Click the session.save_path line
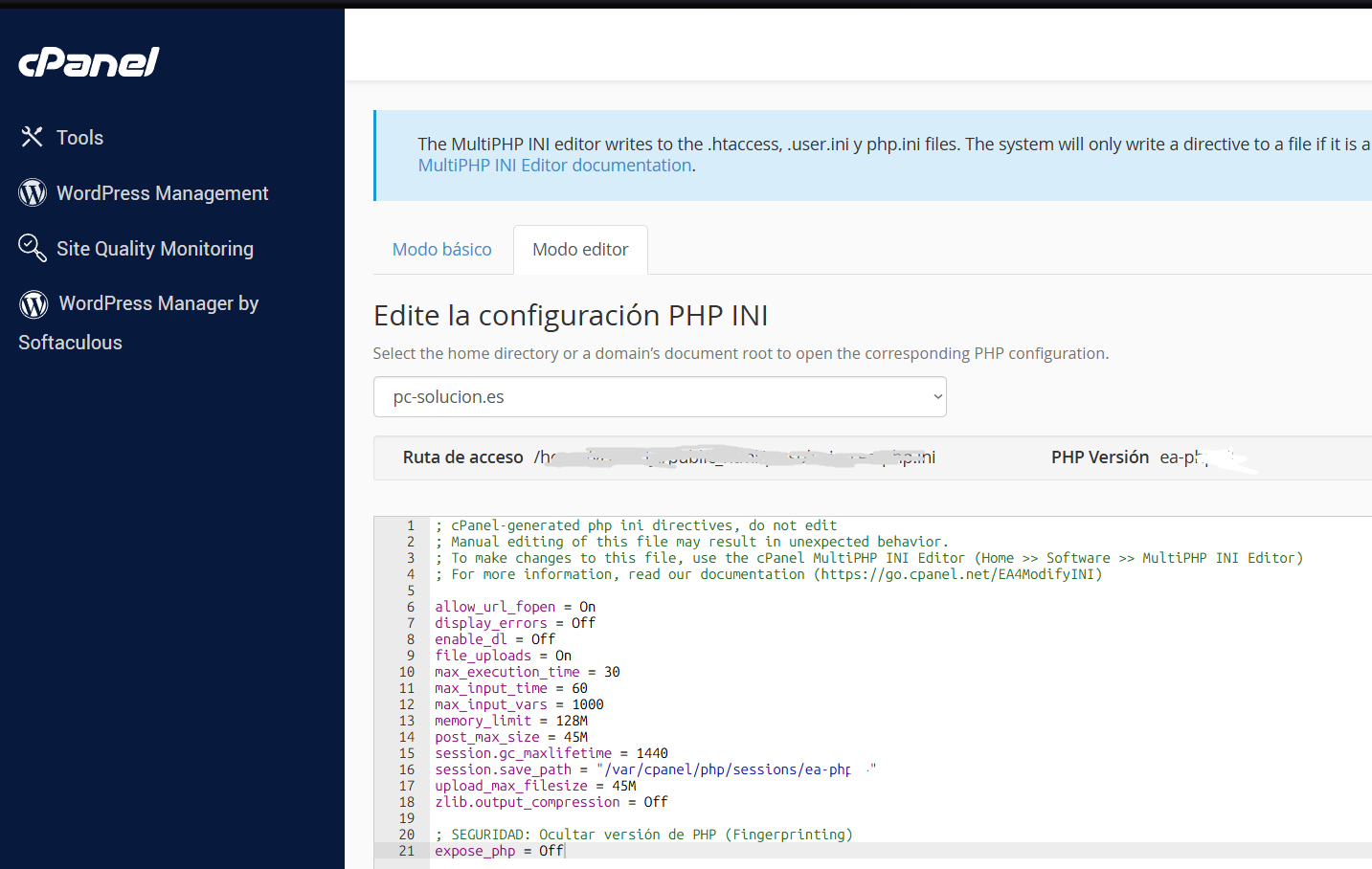Screen dimensions: 1372x869 click(656, 769)
